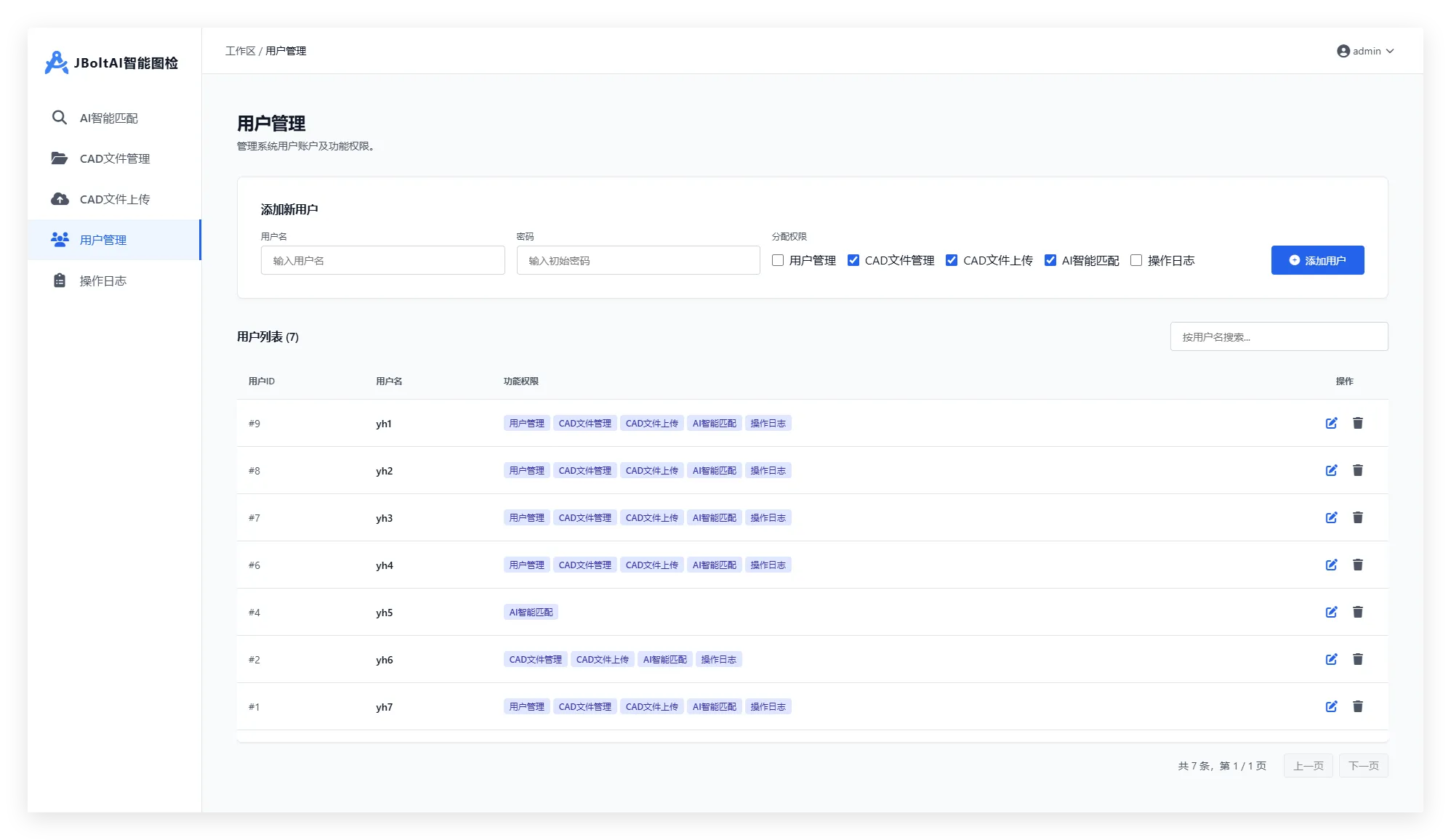This screenshot has height=840, width=1451.
Task: Click the admin user avatar icon
Action: click(x=1343, y=51)
